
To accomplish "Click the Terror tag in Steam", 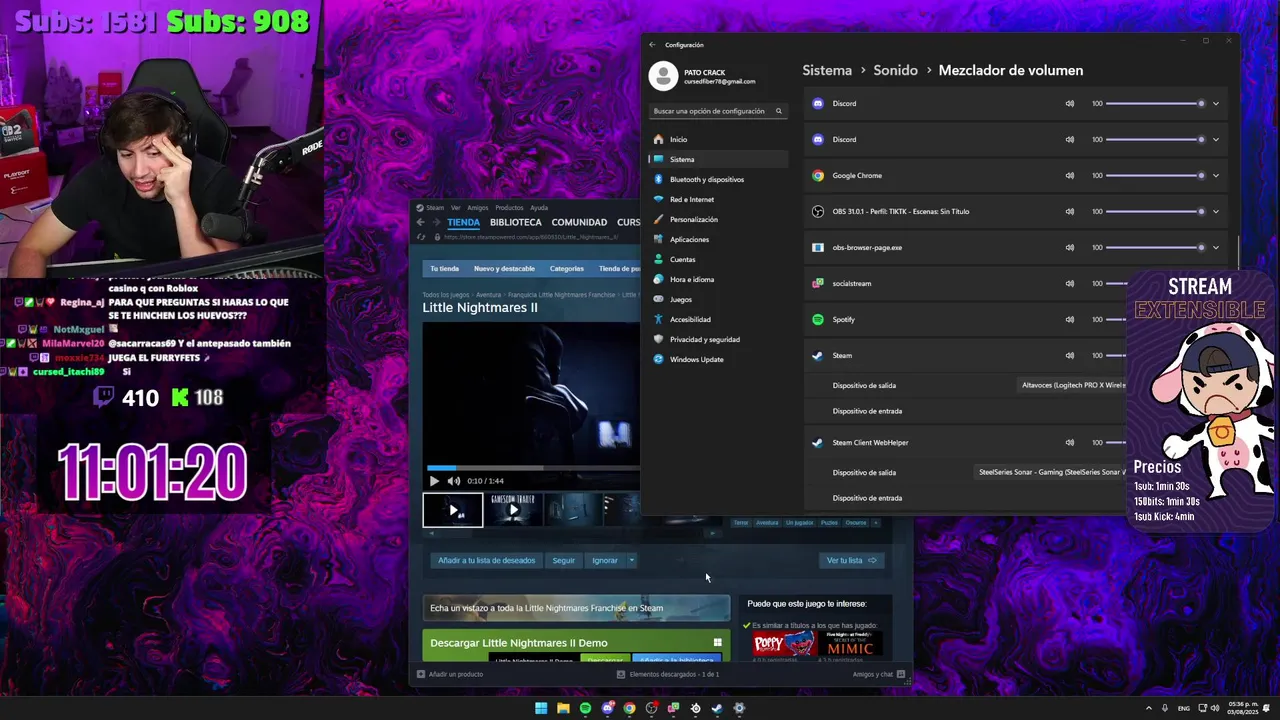I will [741, 522].
